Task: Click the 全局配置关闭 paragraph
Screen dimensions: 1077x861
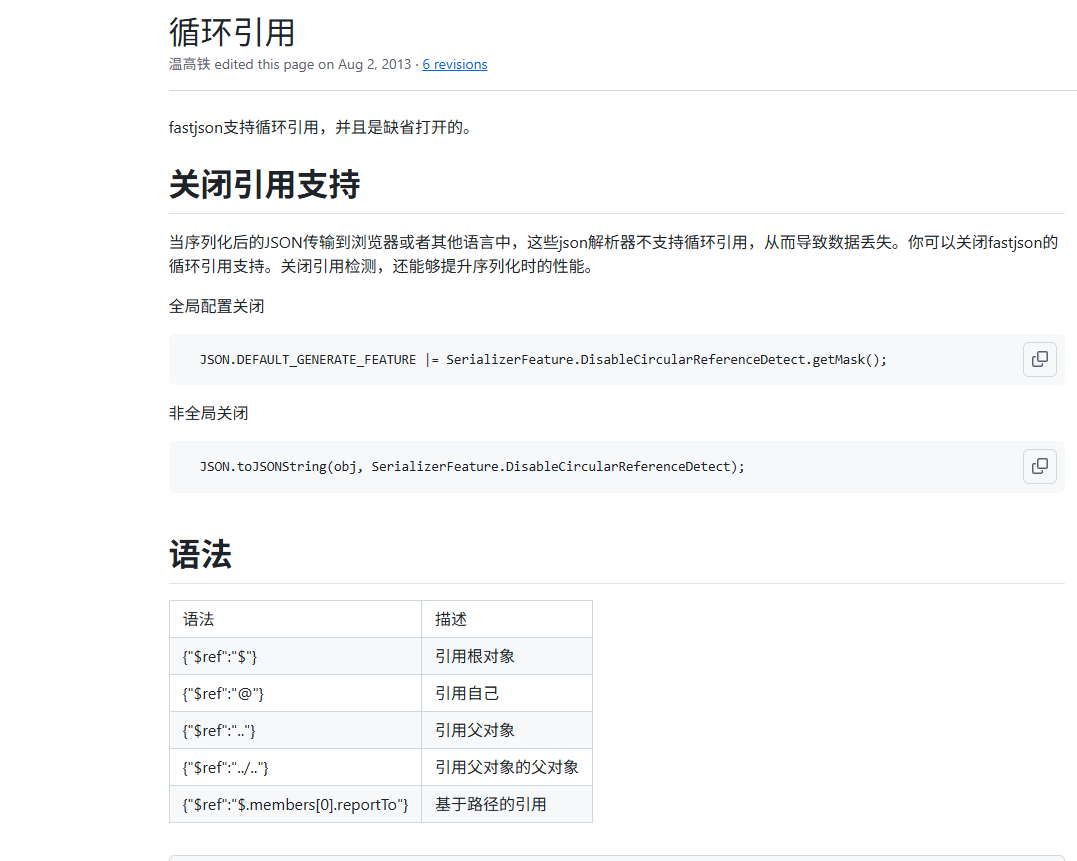Action: tap(216, 306)
